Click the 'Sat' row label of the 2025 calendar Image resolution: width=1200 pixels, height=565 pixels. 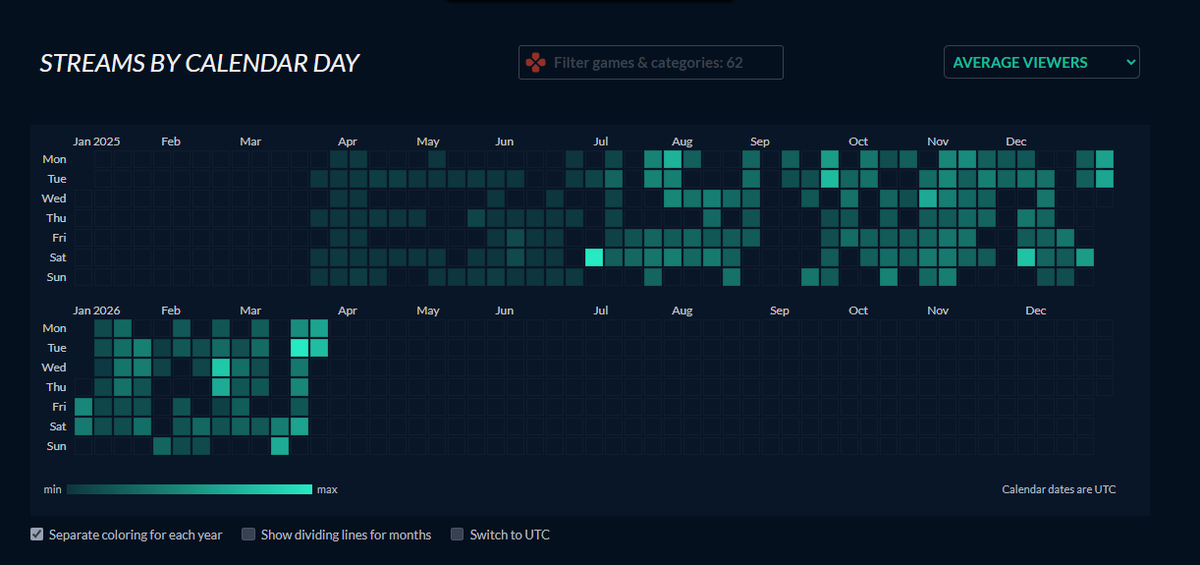(x=58, y=257)
